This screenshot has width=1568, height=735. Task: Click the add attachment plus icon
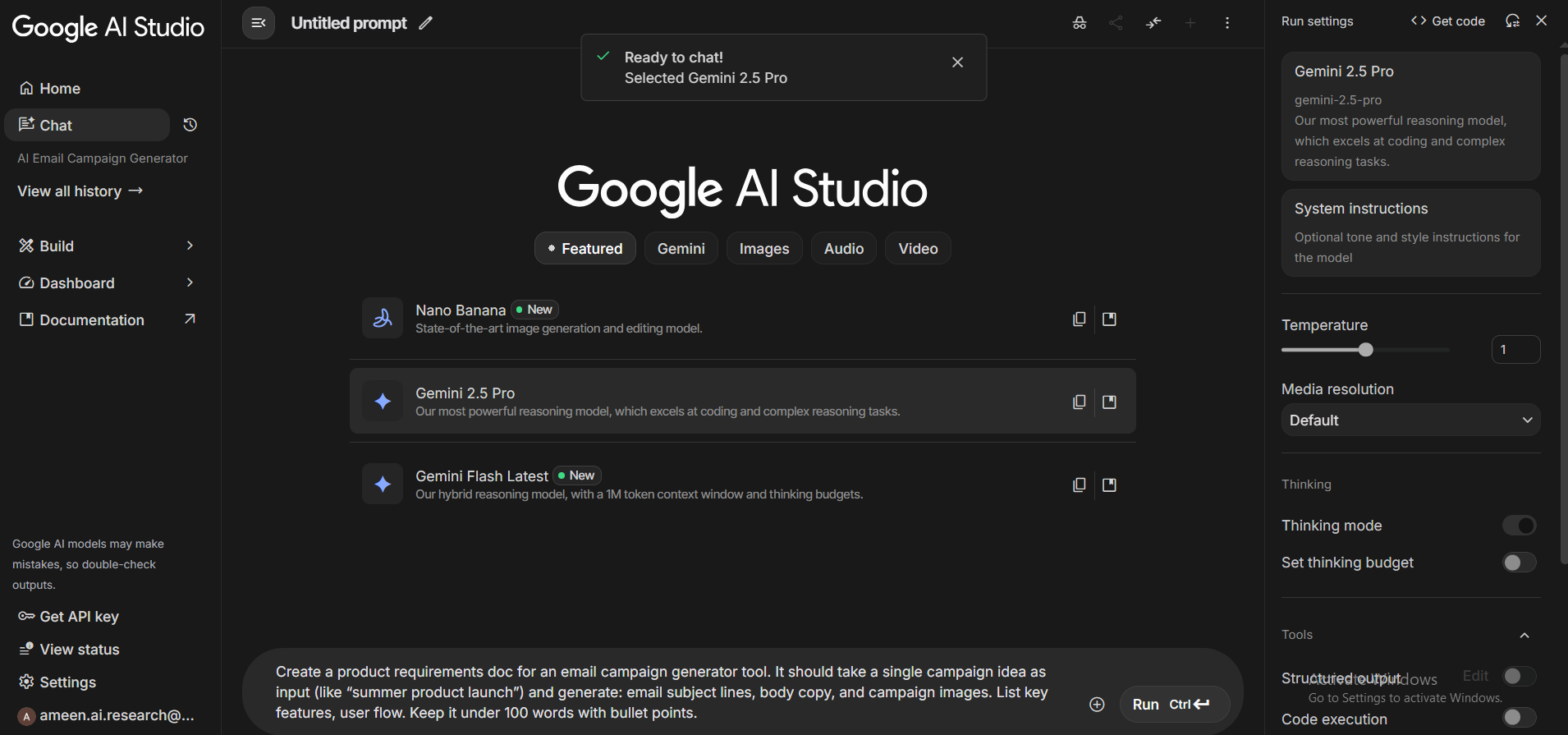(1097, 705)
